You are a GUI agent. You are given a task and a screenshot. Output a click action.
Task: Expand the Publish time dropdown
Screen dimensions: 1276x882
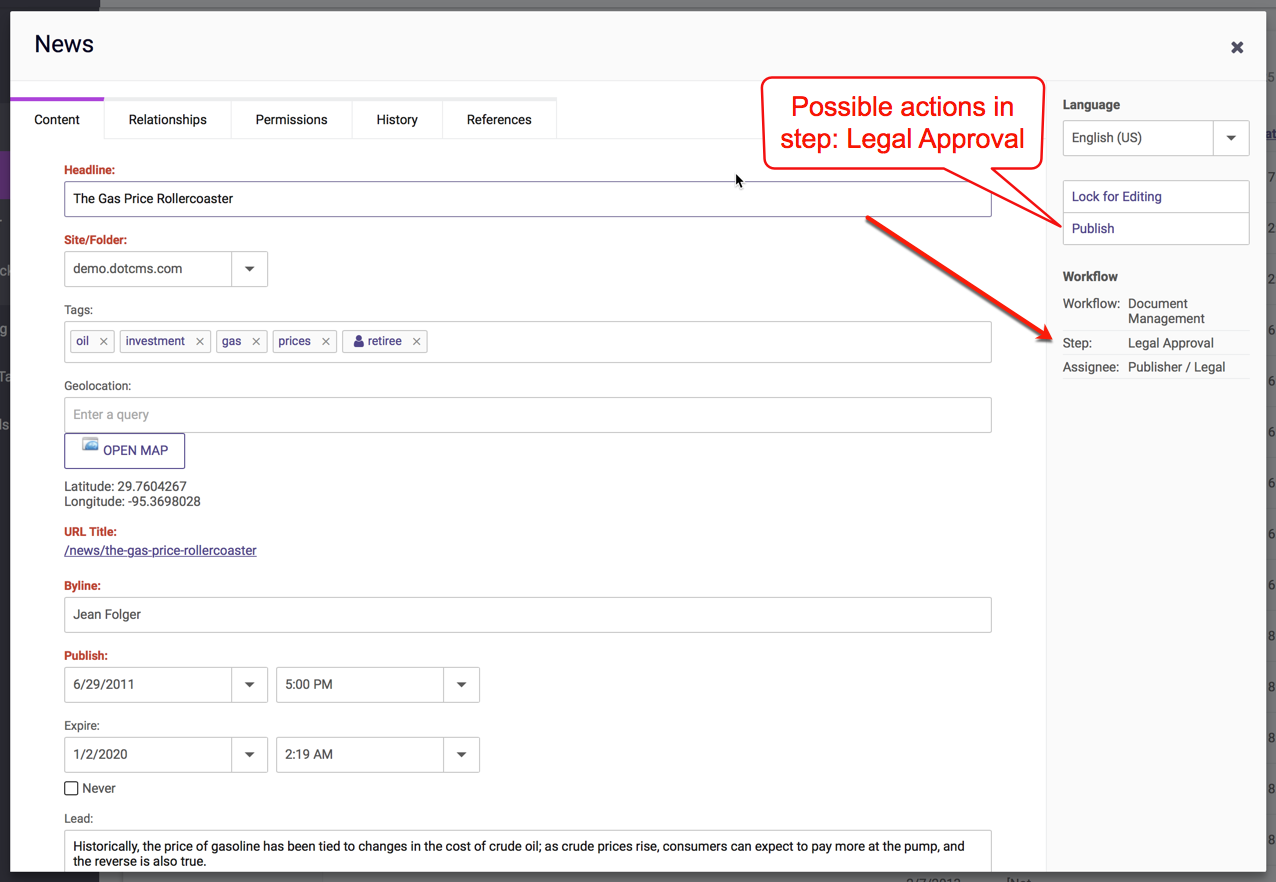tap(461, 685)
